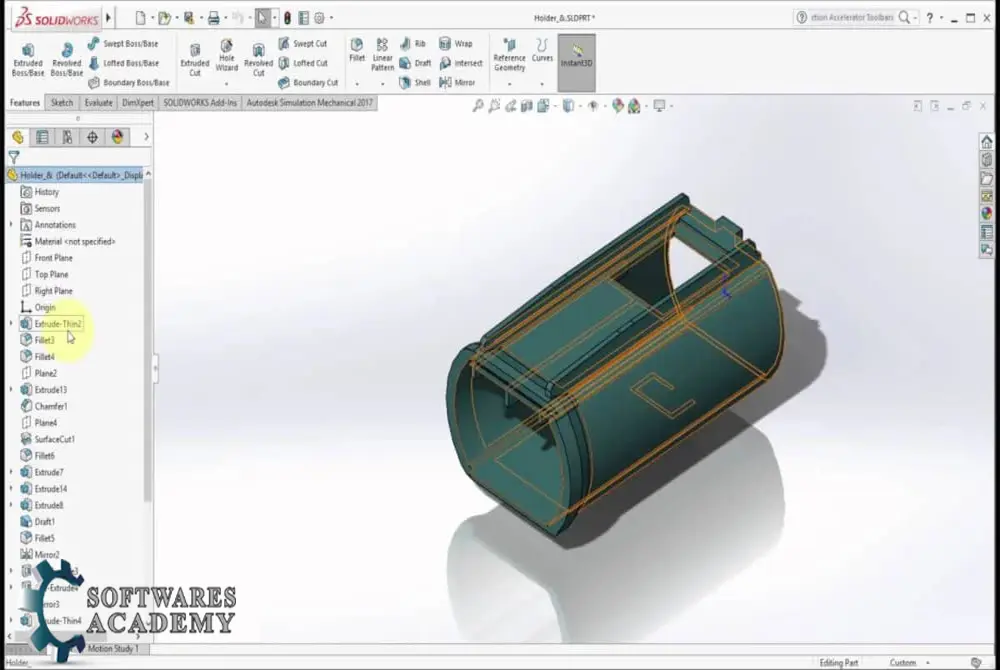This screenshot has height=670, width=1000.
Task: Open PropertyManager tab icon
Action: click(42, 137)
